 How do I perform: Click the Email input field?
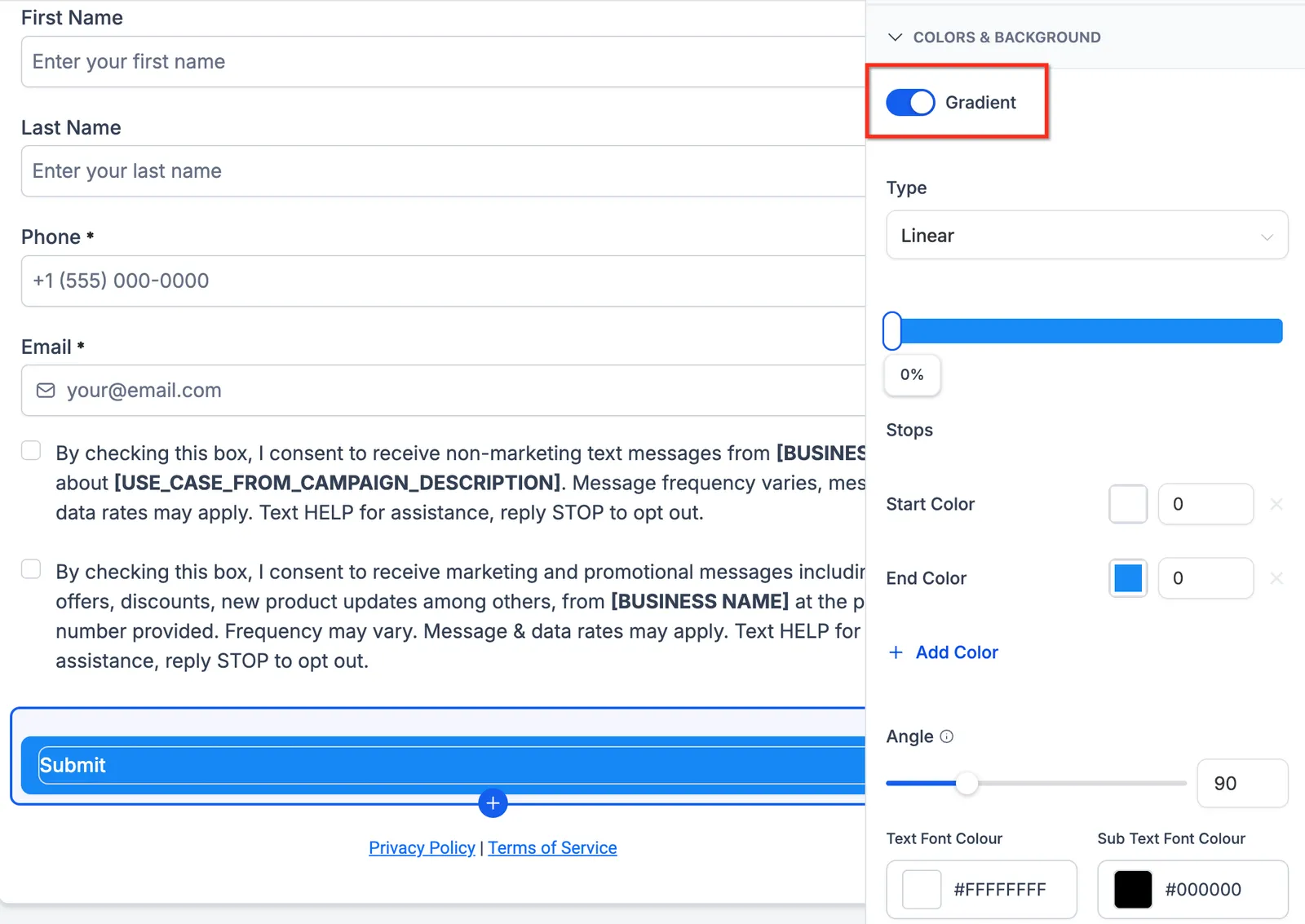[443, 391]
